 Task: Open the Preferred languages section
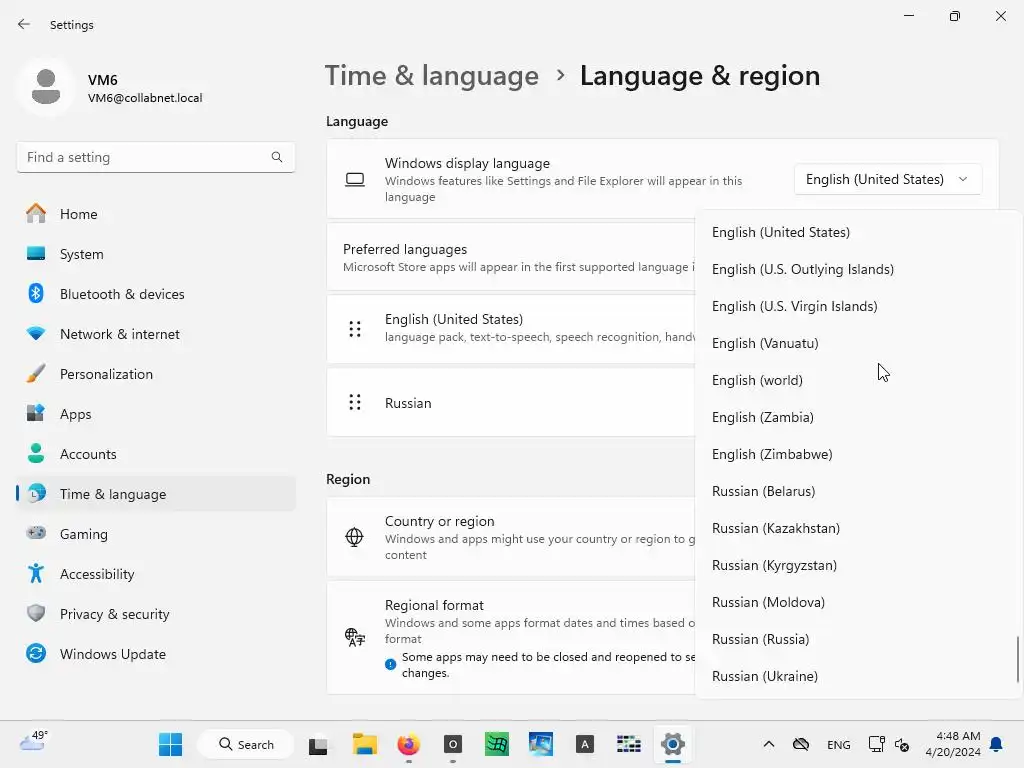tap(511, 257)
